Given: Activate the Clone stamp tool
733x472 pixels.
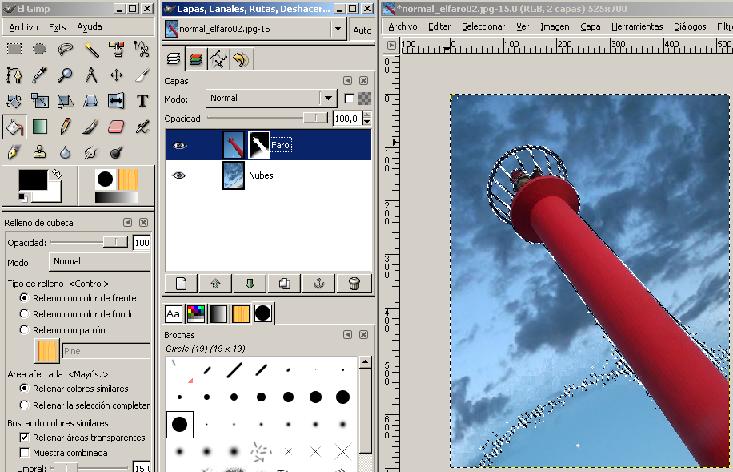Looking at the screenshot, I should pos(40,152).
